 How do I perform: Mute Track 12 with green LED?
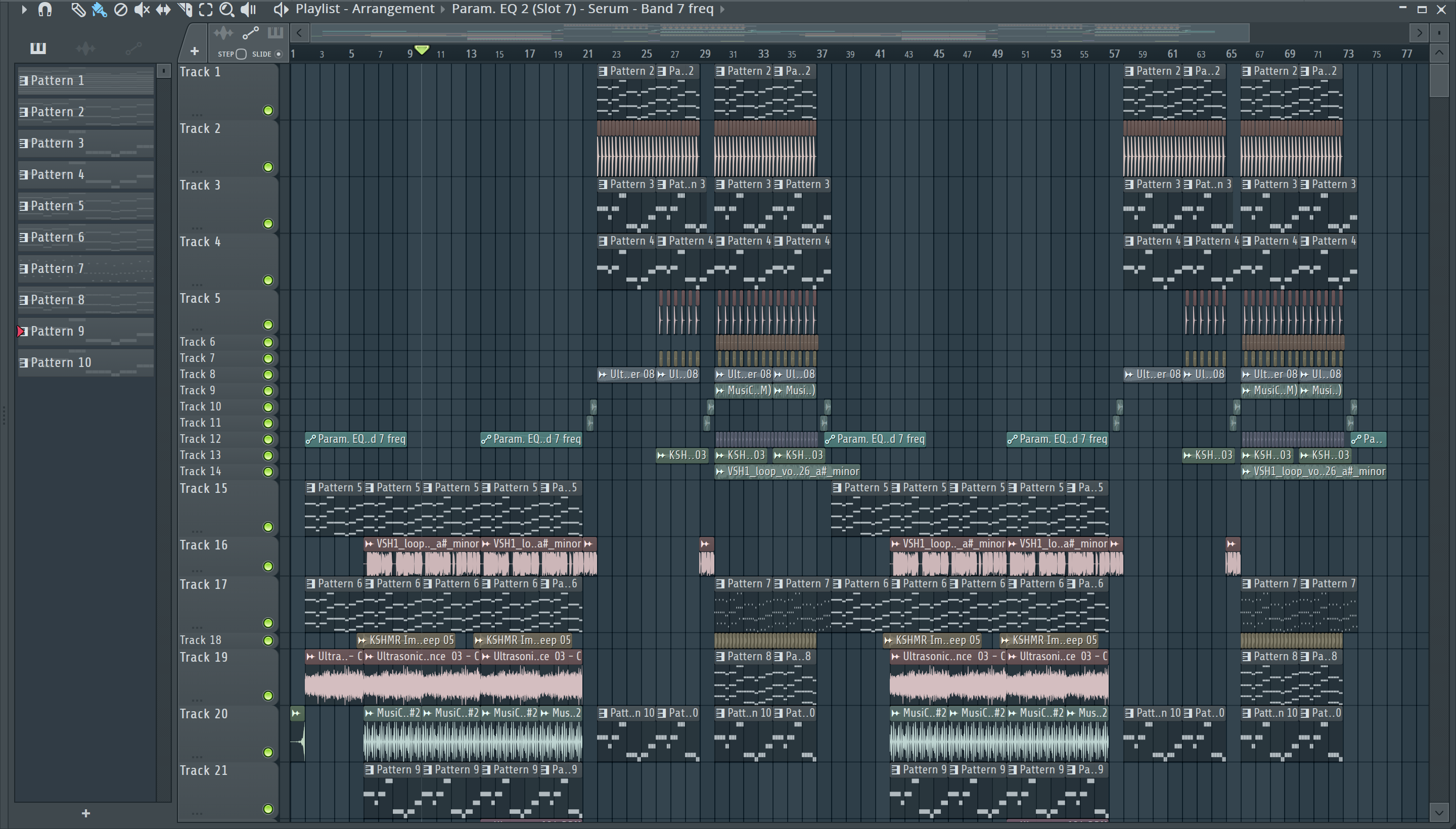pyautogui.click(x=268, y=439)
